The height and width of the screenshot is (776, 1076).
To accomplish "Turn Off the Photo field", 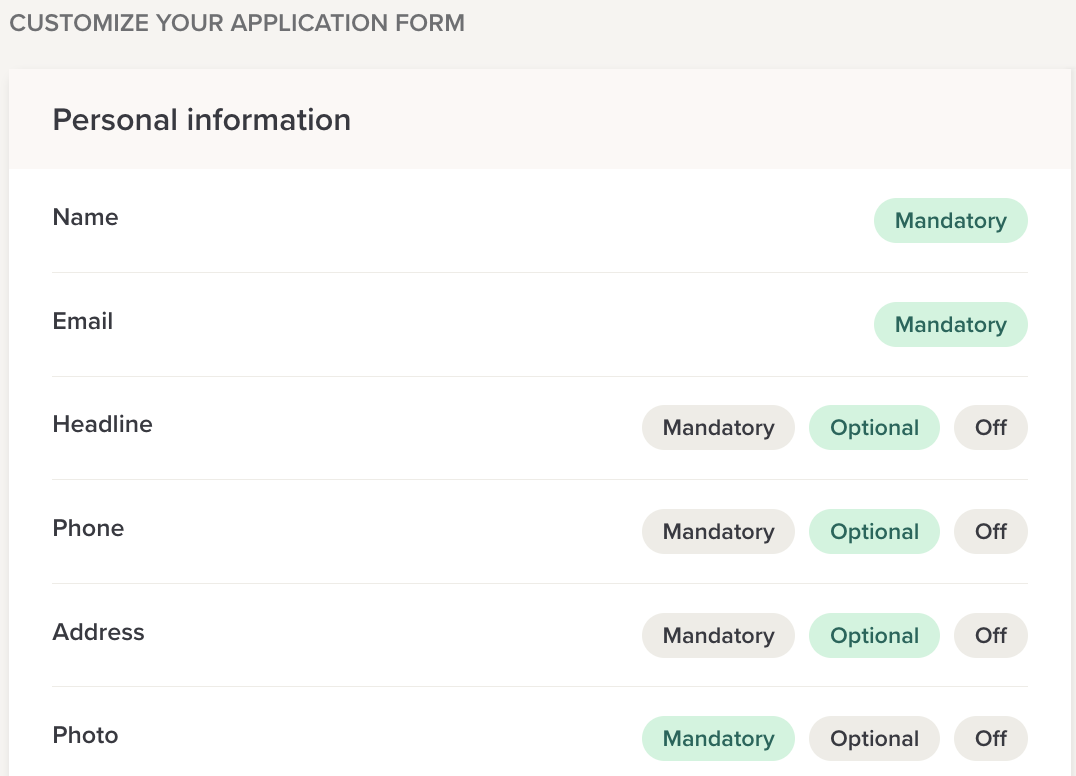I will pyautogui.click(x=990, y=739).
